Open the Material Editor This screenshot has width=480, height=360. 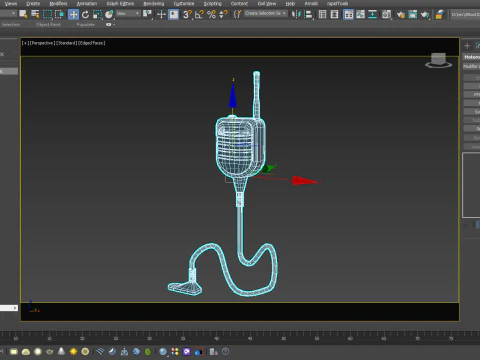387,14
